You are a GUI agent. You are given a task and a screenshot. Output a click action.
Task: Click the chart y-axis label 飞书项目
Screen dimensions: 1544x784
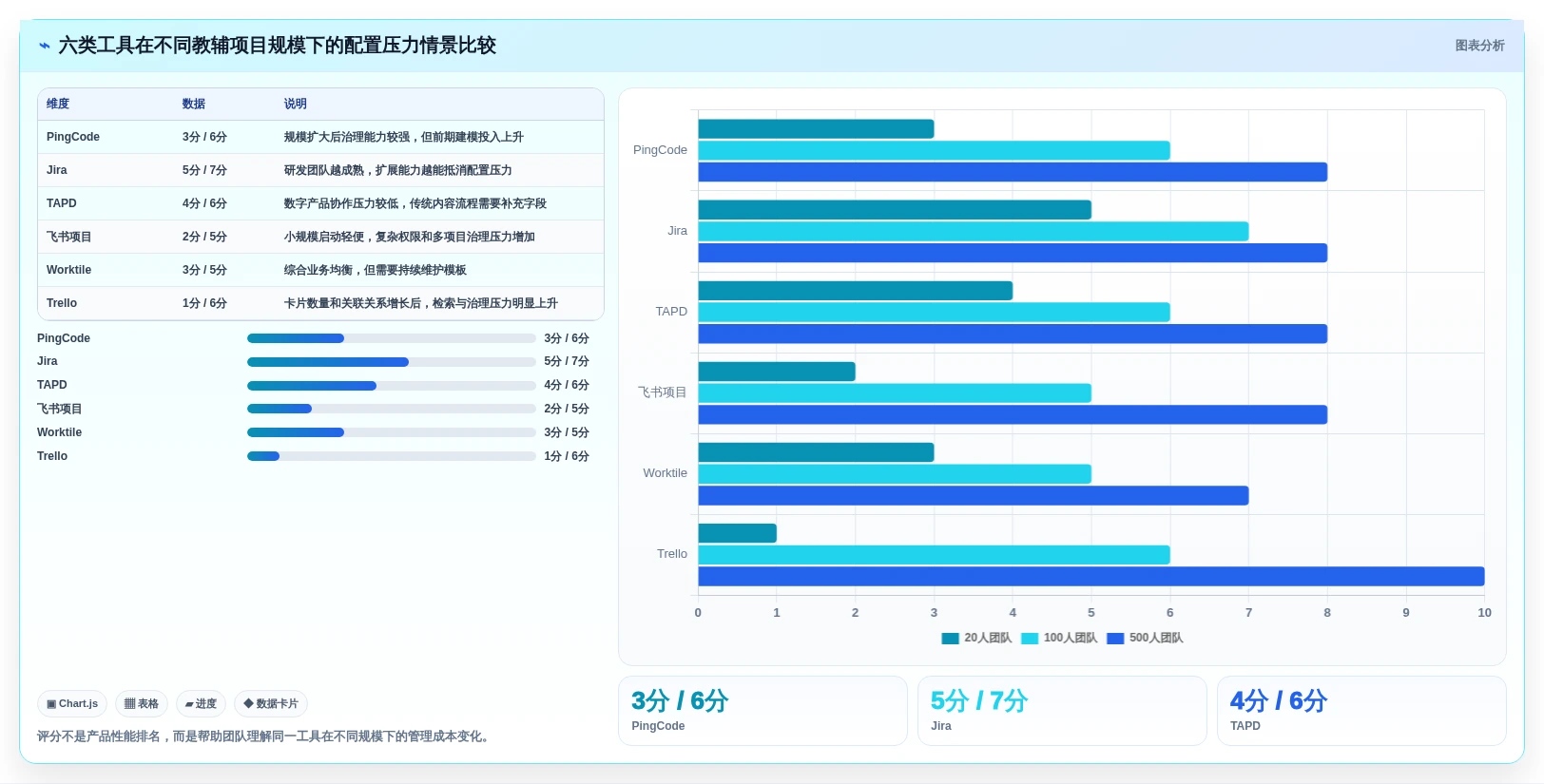point(662,392)
